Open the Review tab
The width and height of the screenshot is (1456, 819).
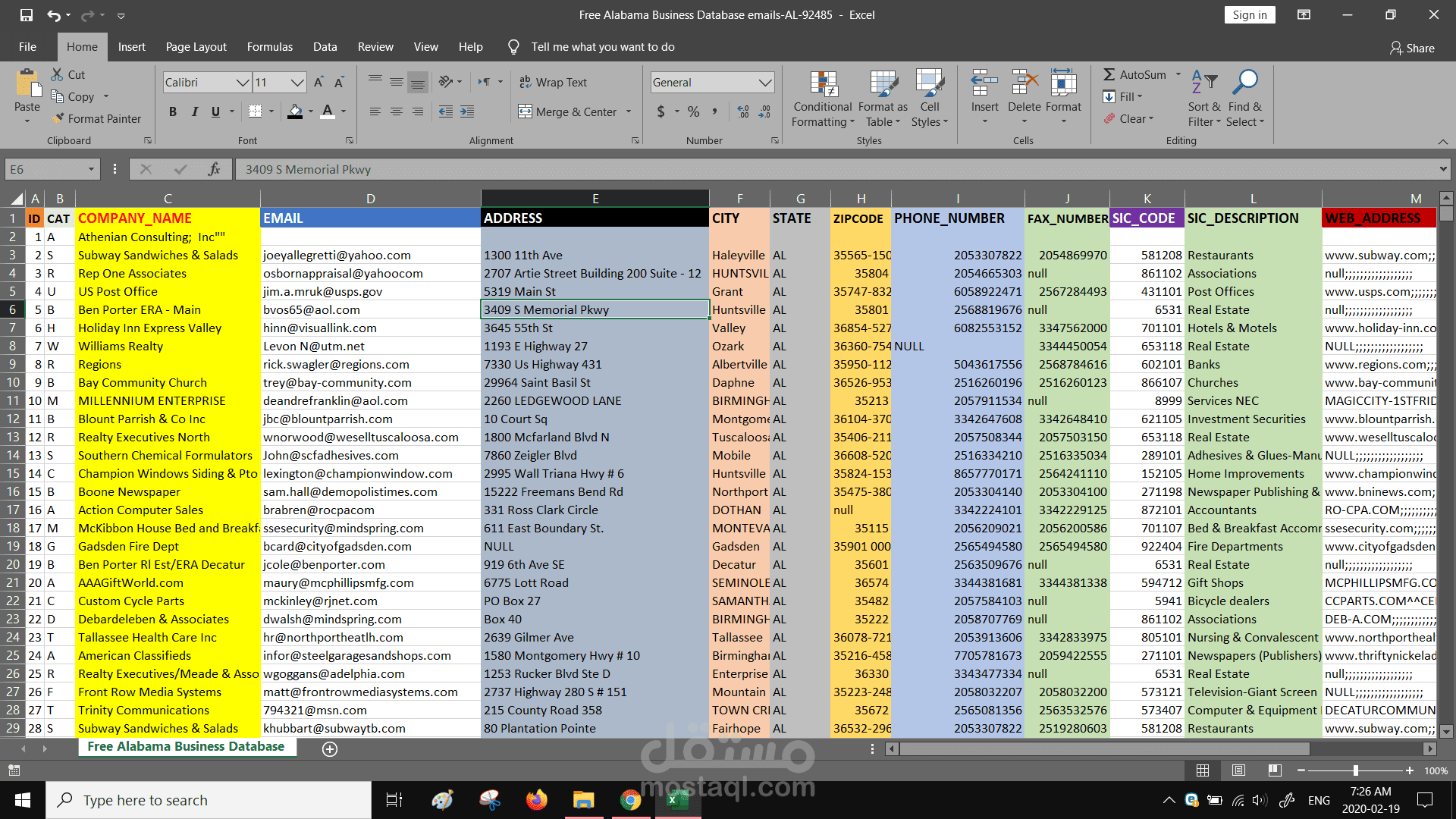(376, 47)
